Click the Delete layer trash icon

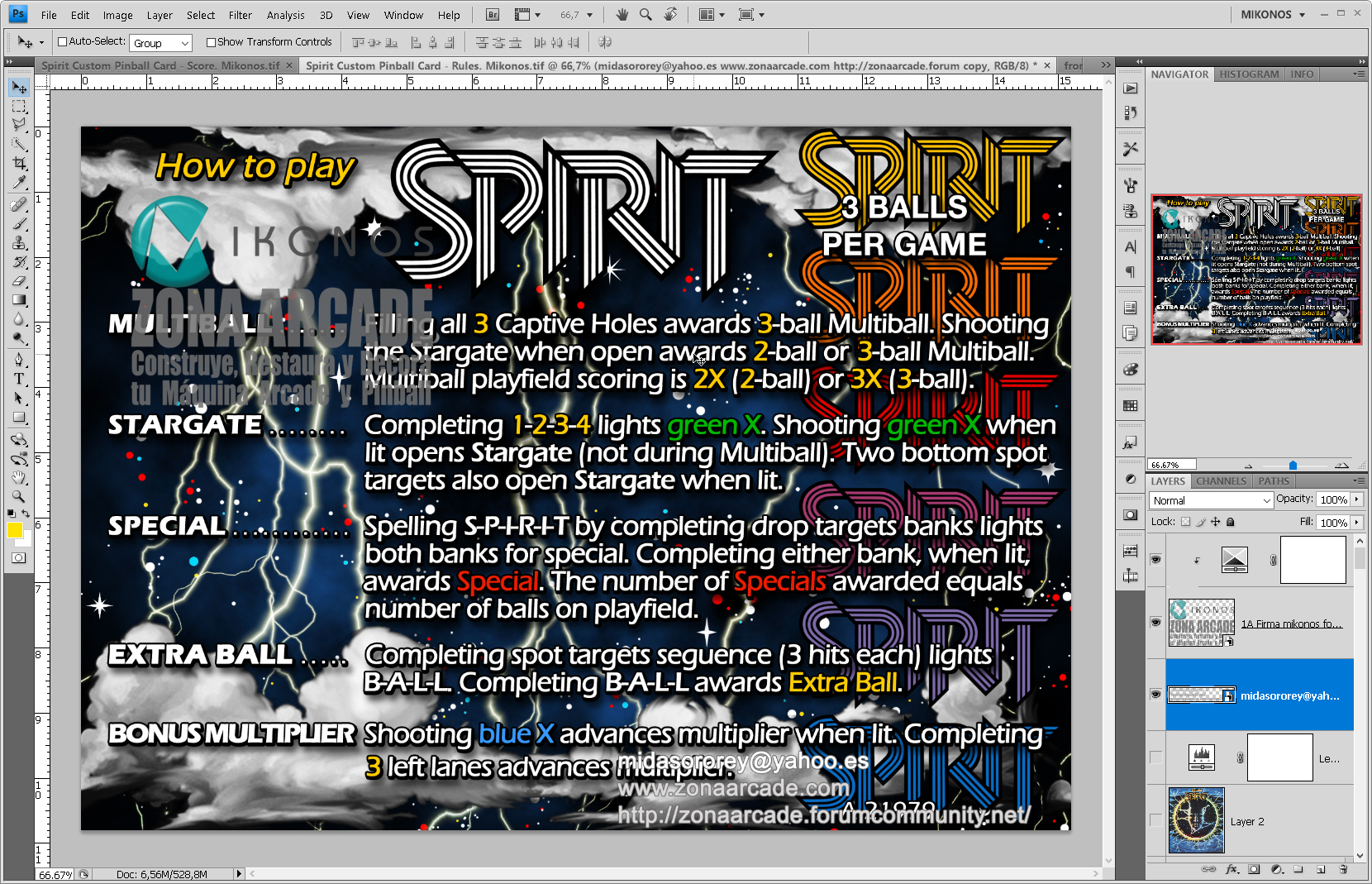coord(1343,869)
